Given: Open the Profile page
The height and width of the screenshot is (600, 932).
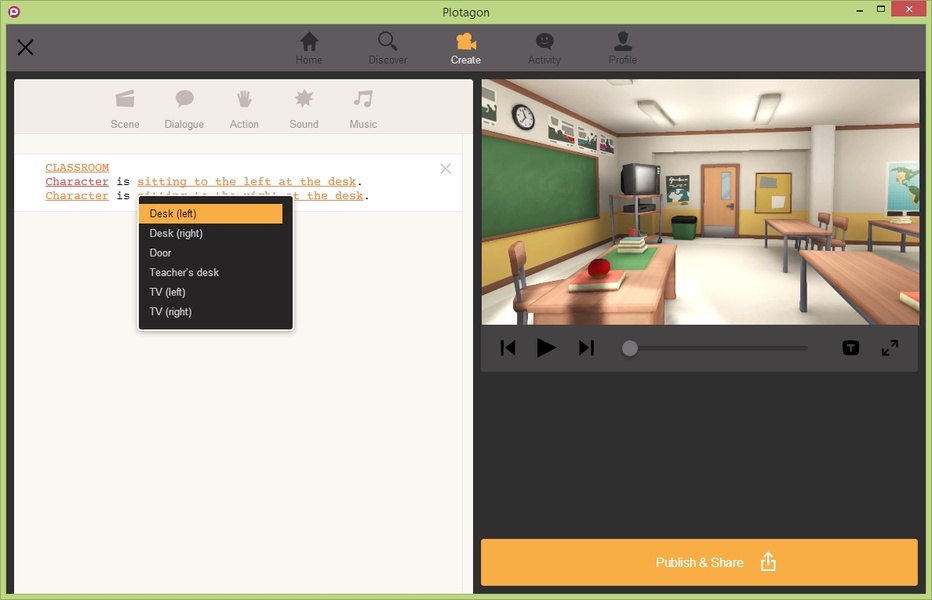Looking at the screenshot, I should pyautogui.click(x=622, y=48).
